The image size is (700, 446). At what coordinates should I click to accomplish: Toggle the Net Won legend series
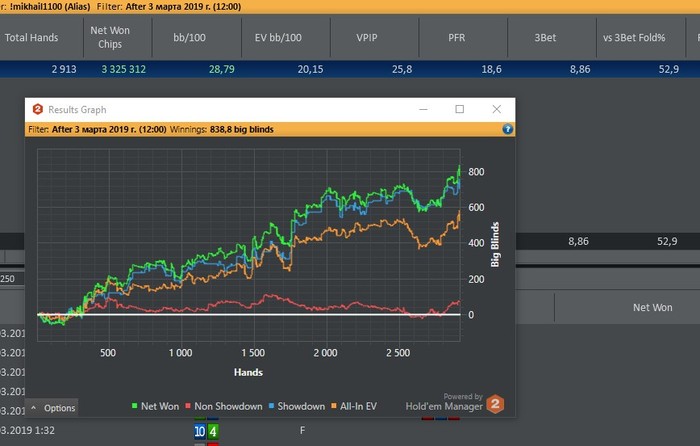[155, 406]
